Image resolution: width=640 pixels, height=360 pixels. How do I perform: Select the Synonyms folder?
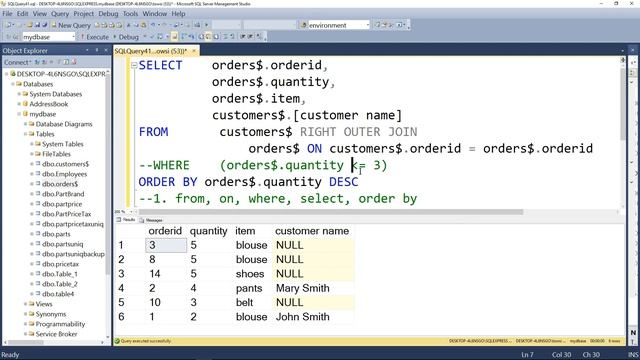(51, 314)
